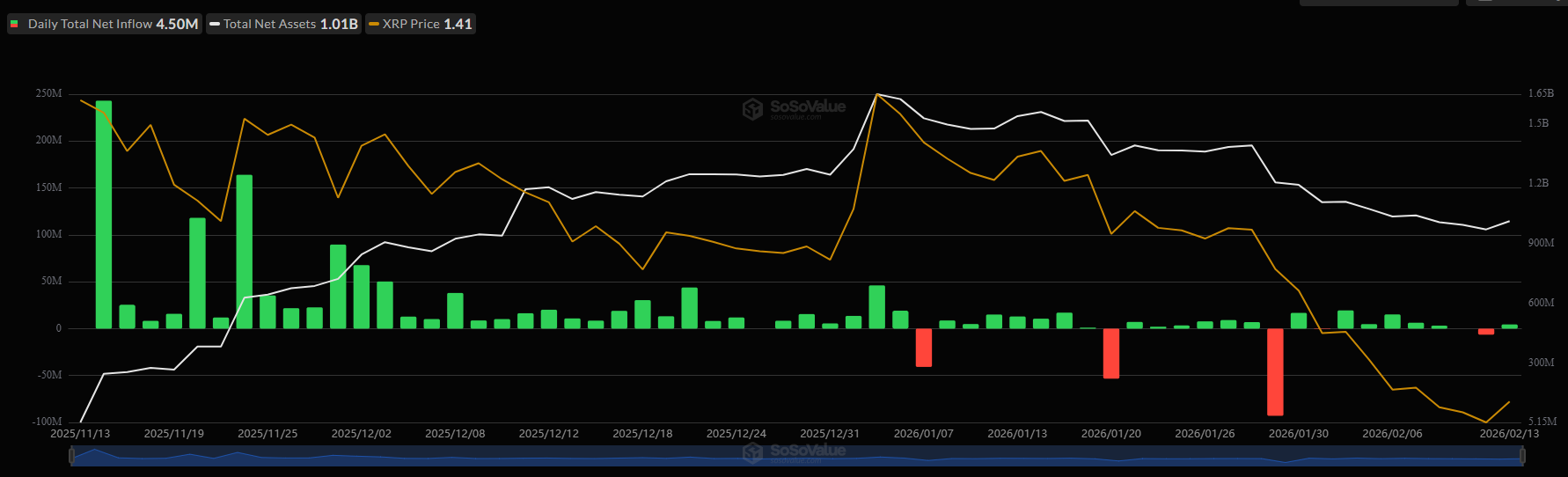The image size is (1568, 477).
Task: Click the 1.65B right axis label
Action: coord(1540,93)
